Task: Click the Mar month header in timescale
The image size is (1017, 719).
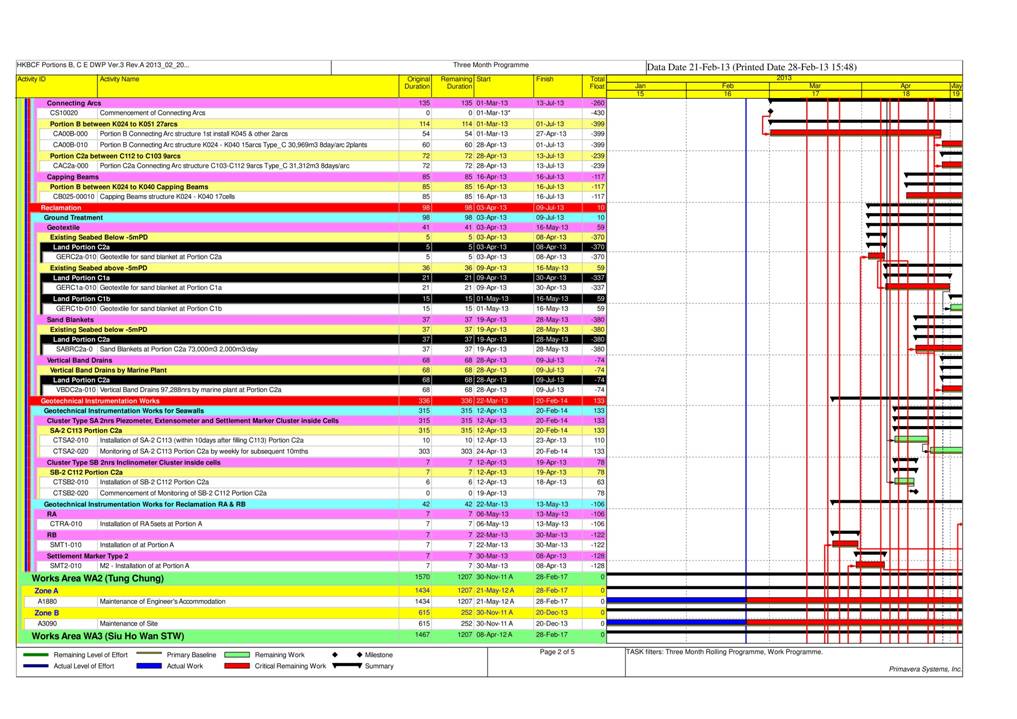Action: (x=815, y=86)
